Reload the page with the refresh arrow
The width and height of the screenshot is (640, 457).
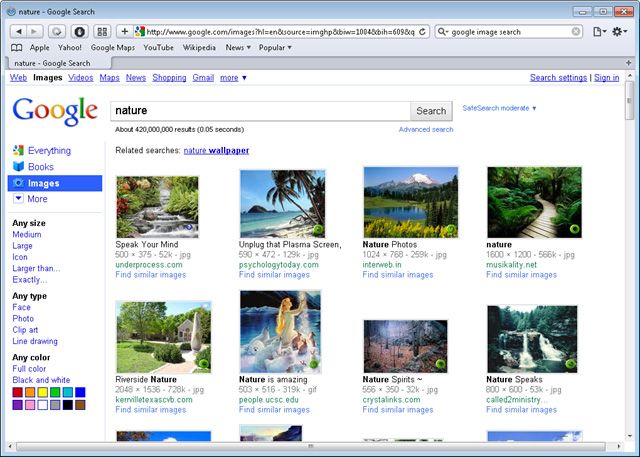[x=422, y=31]
